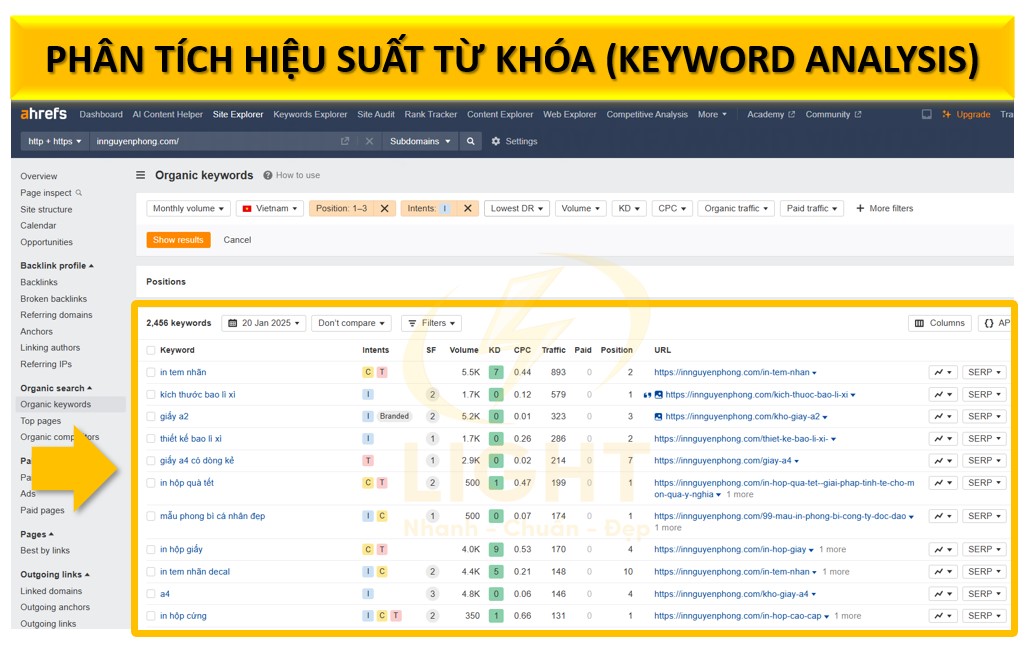Image resolution: width=1031 pixels, height=650 pixels.
Task: Click the Columns button
Action: coord(940,323)
